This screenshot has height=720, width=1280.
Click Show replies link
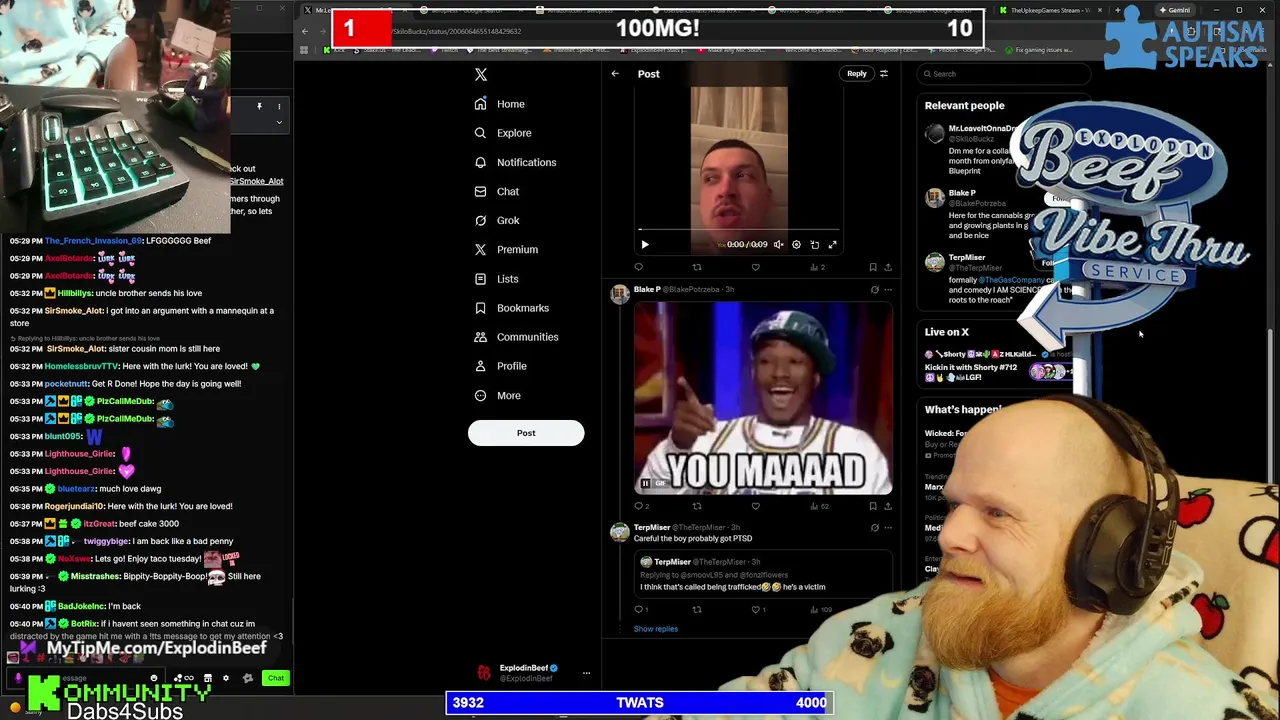[656, 629]
